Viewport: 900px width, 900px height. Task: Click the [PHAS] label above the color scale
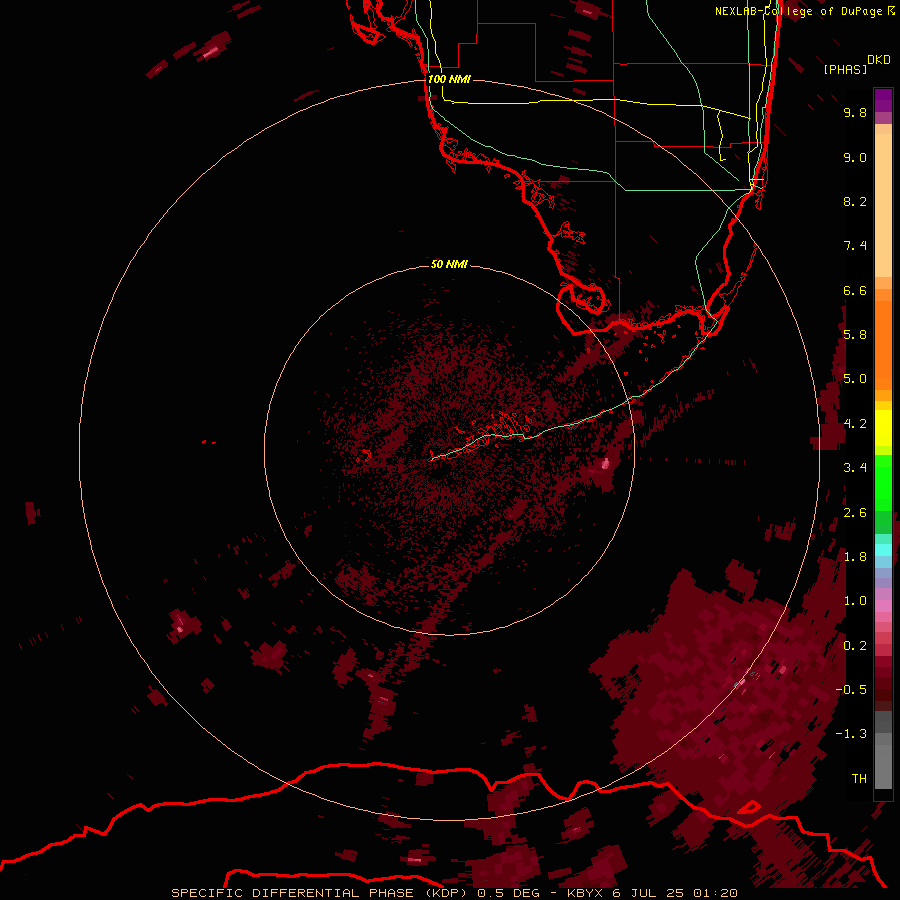pos(845,69)
